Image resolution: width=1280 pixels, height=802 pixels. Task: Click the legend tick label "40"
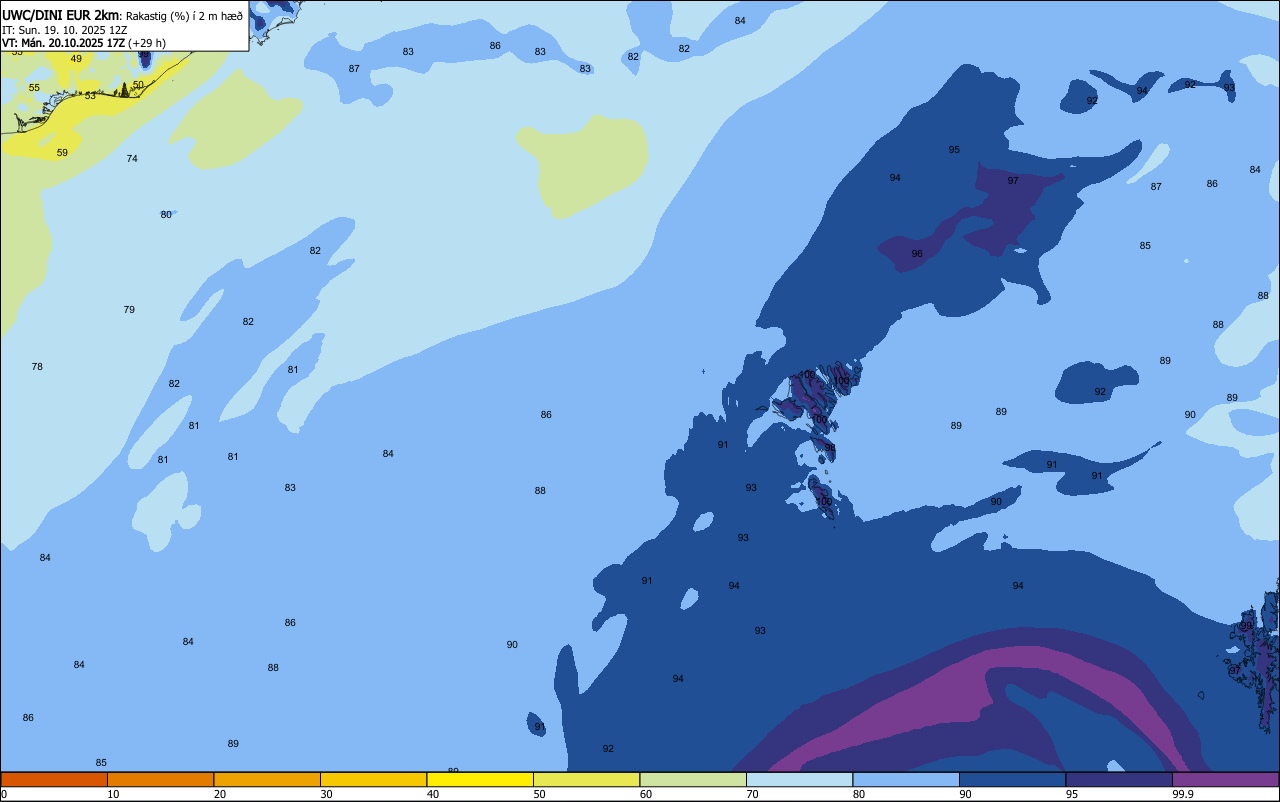click(433, 794)
